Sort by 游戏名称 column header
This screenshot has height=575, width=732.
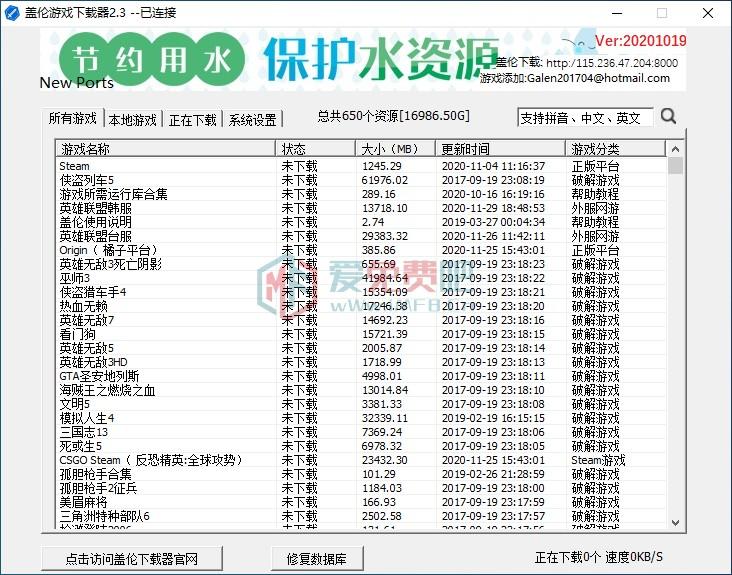tap(165, 149)
